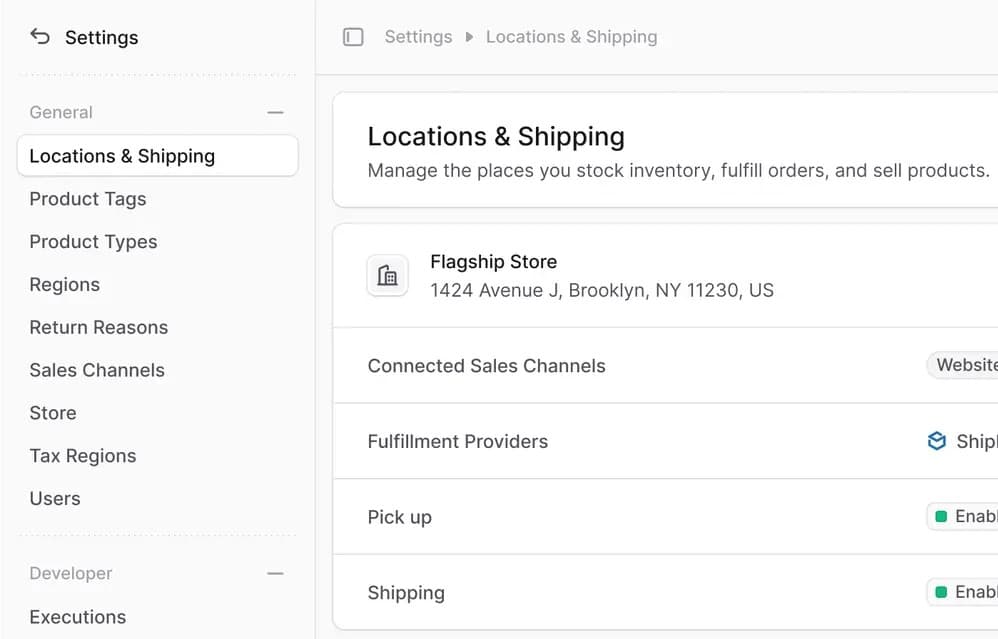Open Settings via the breadcrumb link
998x639 pixels.
[x=418, y=36]
